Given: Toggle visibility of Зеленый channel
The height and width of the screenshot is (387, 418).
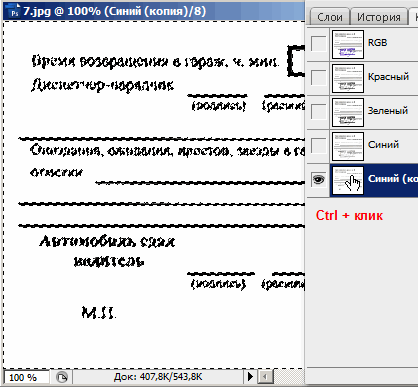Looking at the screenshot, I should (318, 112).
